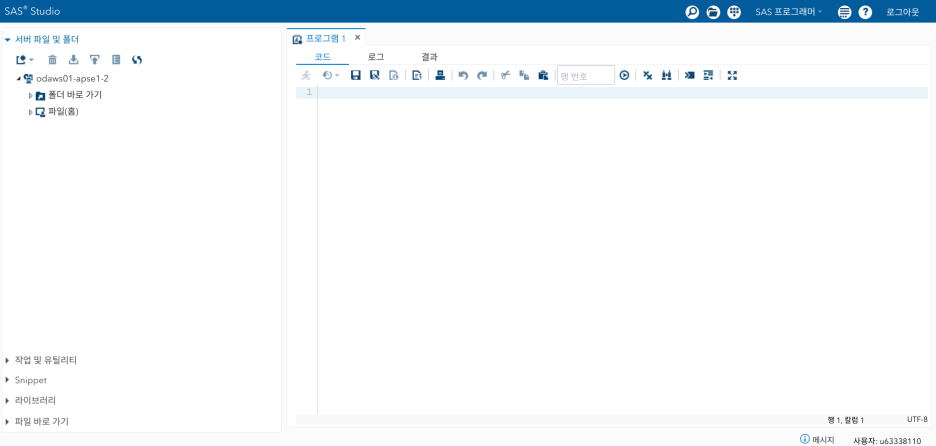The width and height of the screenshot is (936, 446).
Task: Select the 폴더 바로 가기 folder
Action: point(75,95)
